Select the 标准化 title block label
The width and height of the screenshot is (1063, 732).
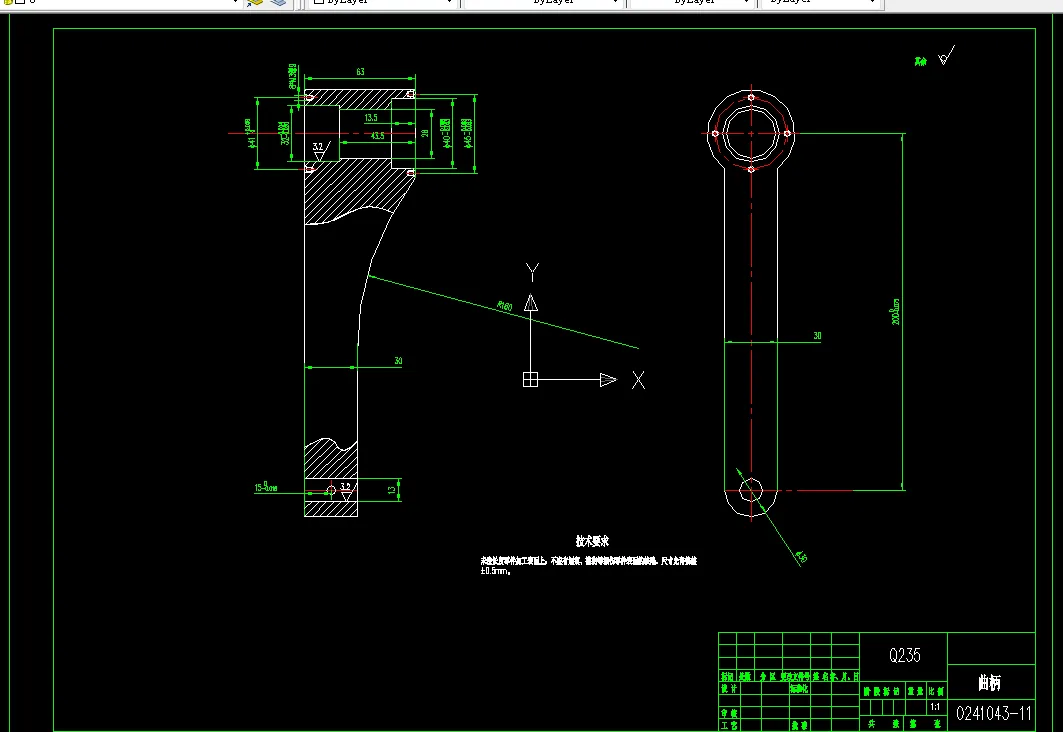coord(799,688)
